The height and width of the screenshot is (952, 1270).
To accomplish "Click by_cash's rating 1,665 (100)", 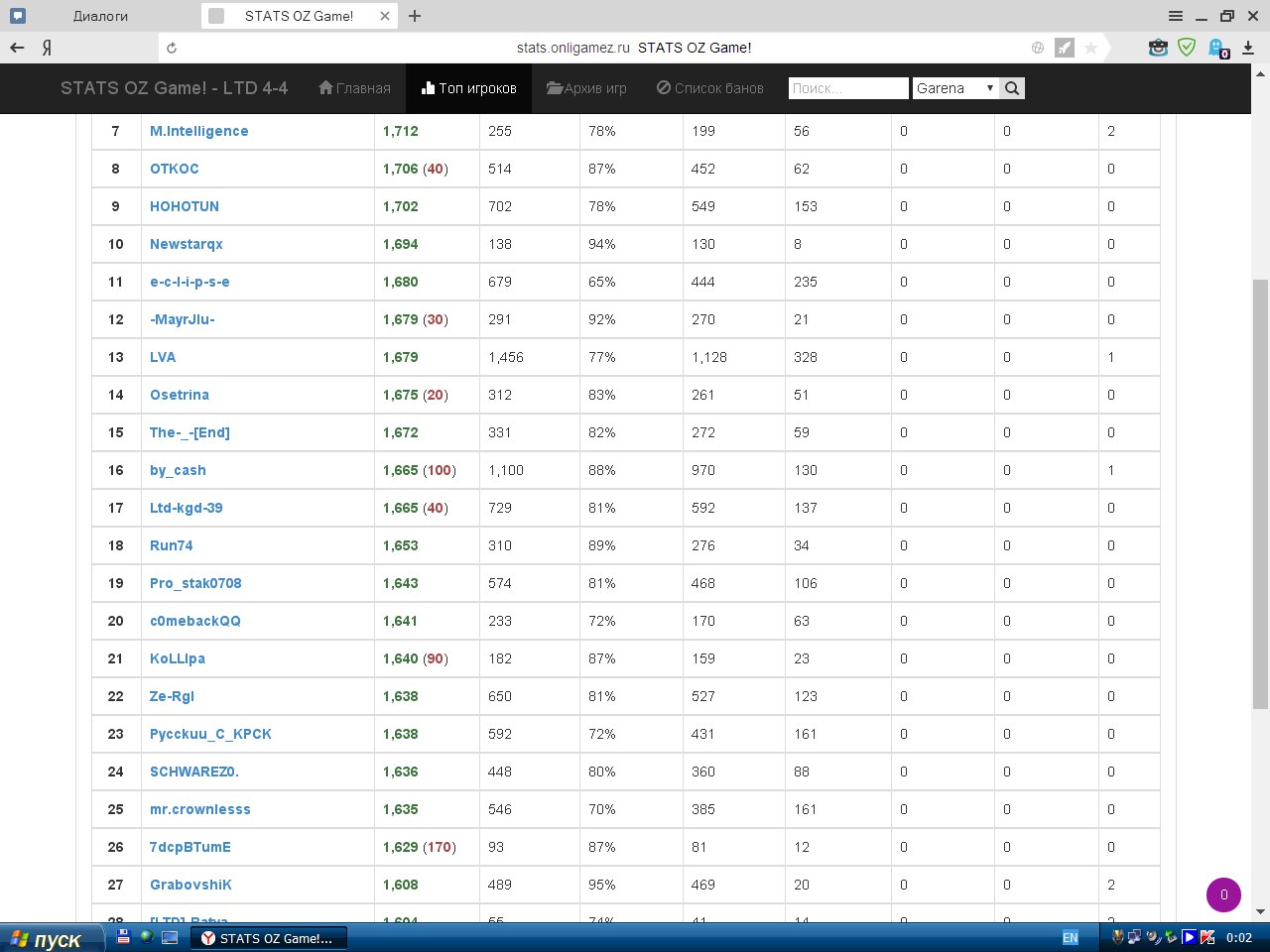I will [x=420, y=470].
